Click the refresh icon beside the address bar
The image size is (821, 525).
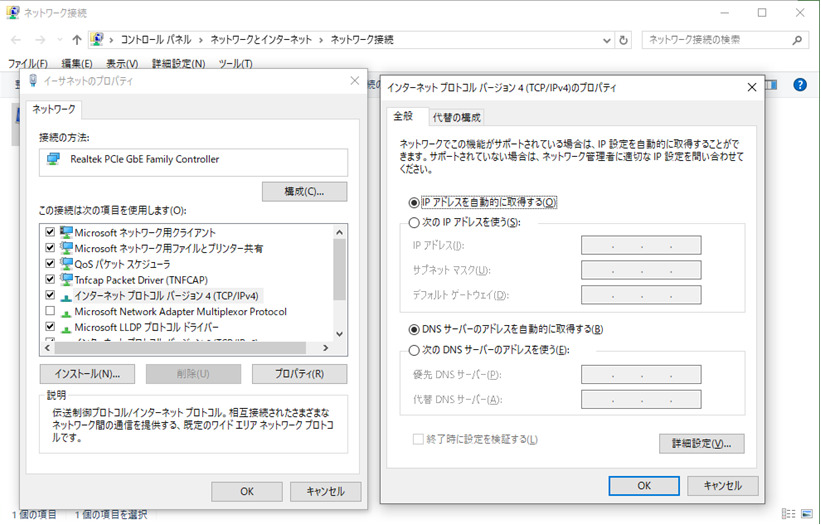pyautogui.click(x=623, y=40)
